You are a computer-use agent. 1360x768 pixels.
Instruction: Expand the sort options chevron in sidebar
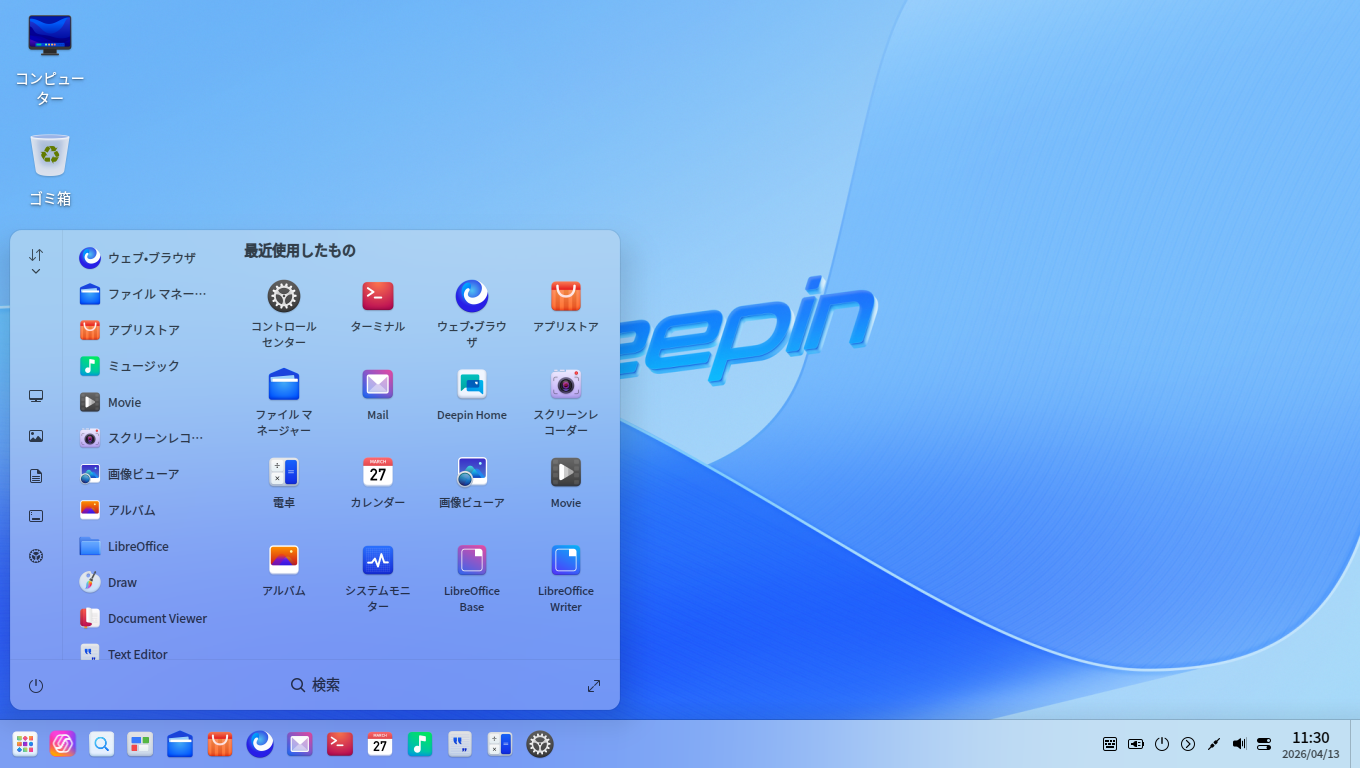36,268
